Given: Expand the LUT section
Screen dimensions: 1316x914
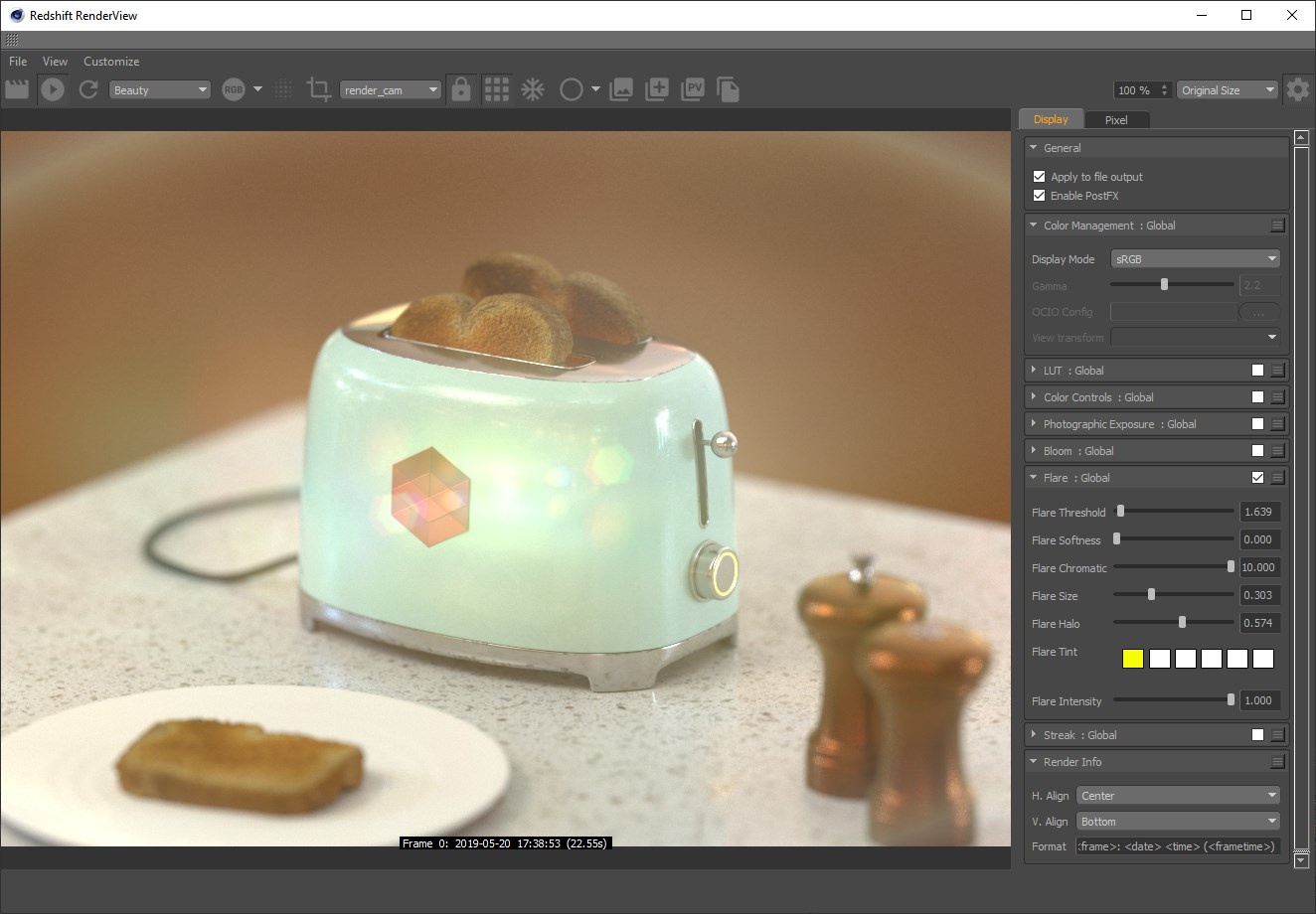Looking at the screenshot, I should pos(1034,371).
